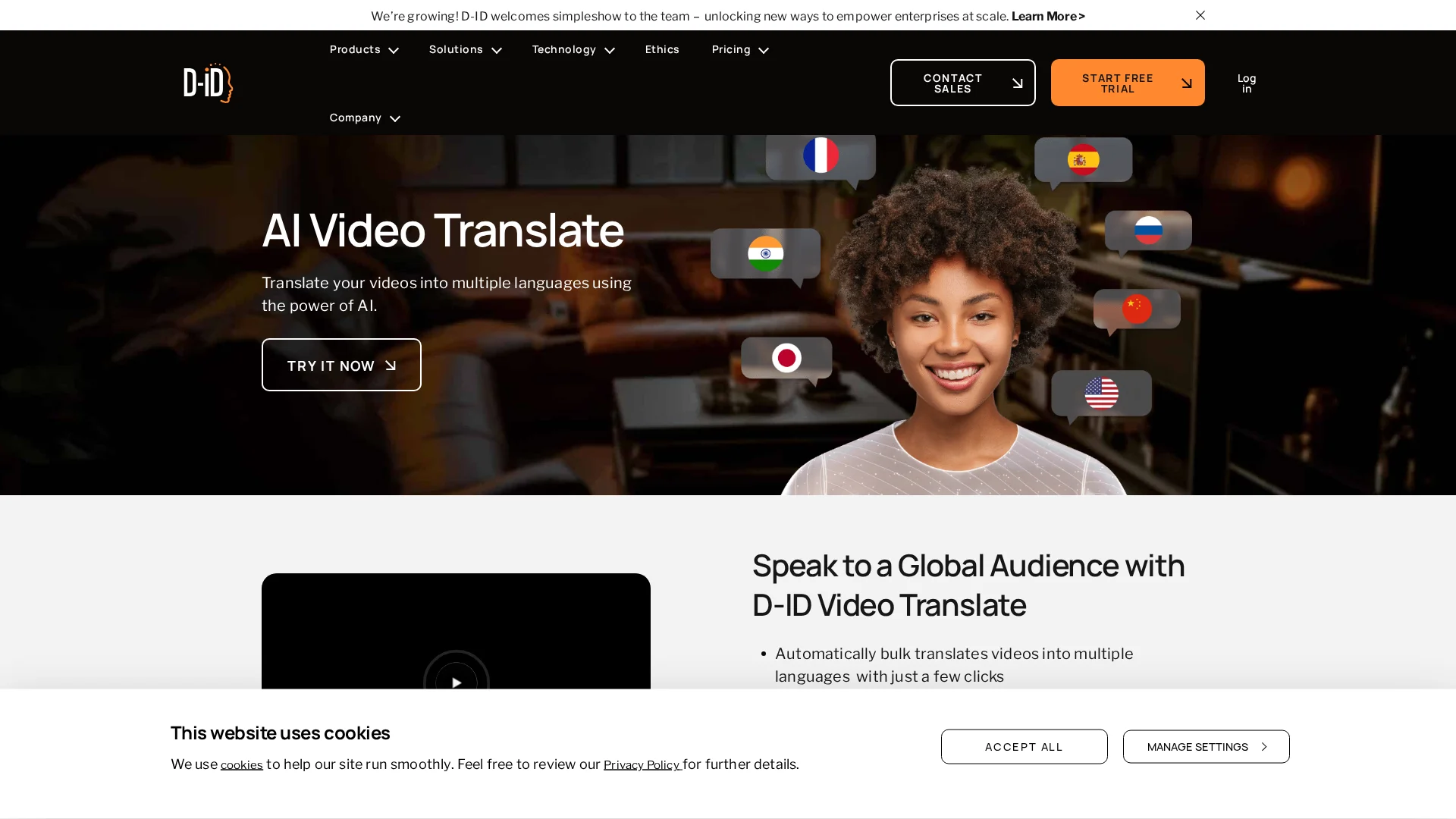Click the French flag speech bubble
The image size is (1456, 819).
[821, 156]
